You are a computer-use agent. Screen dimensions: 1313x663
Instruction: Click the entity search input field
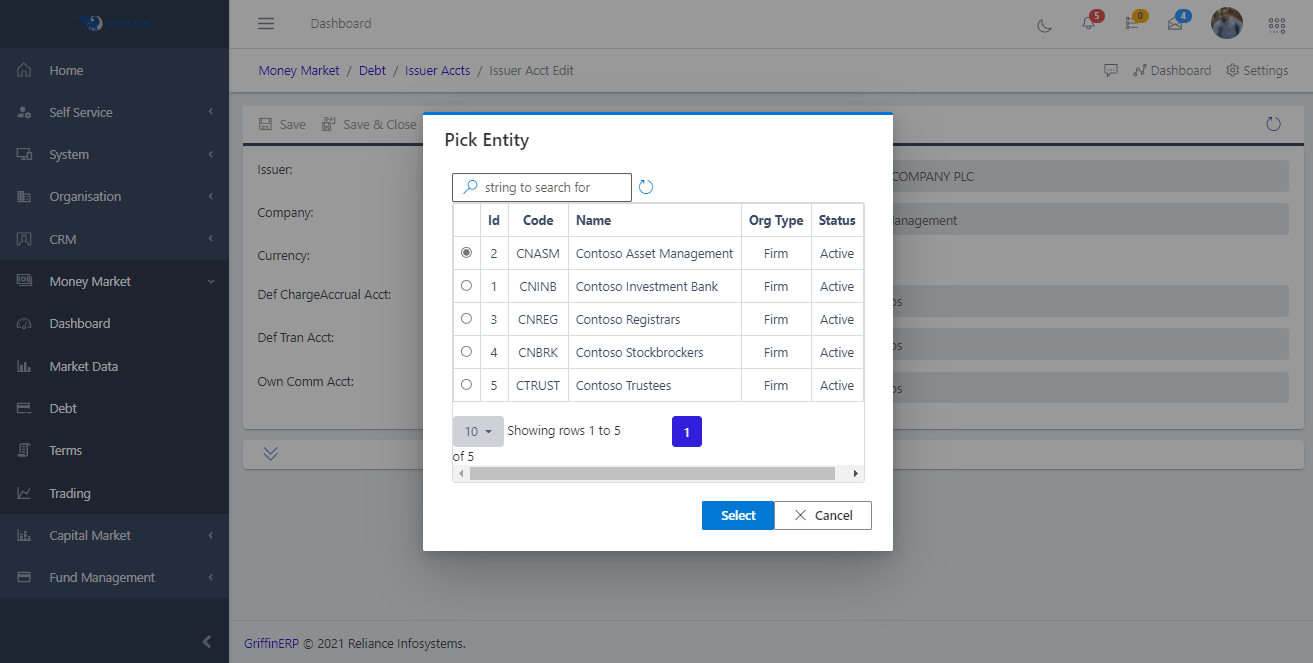tap(552, 187)
